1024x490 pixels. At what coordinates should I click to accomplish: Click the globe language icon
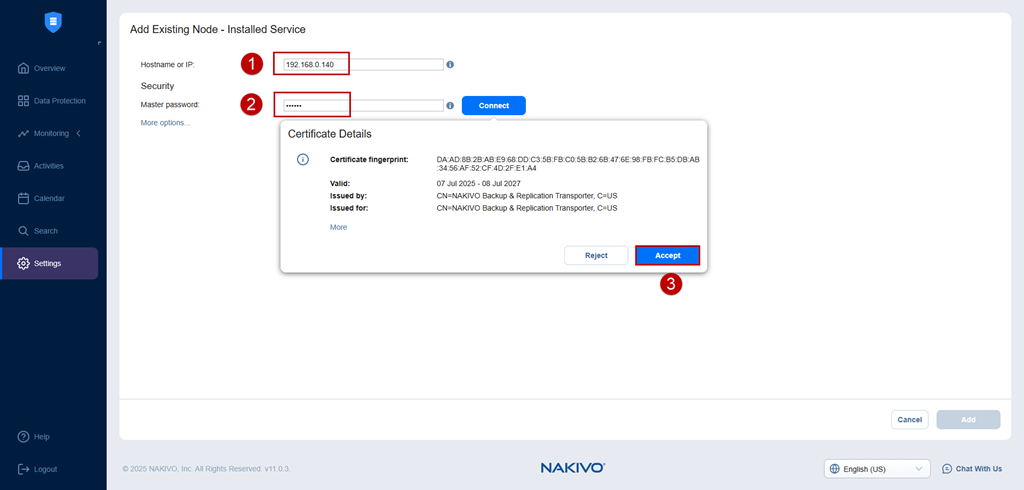[x=835, y=468]
